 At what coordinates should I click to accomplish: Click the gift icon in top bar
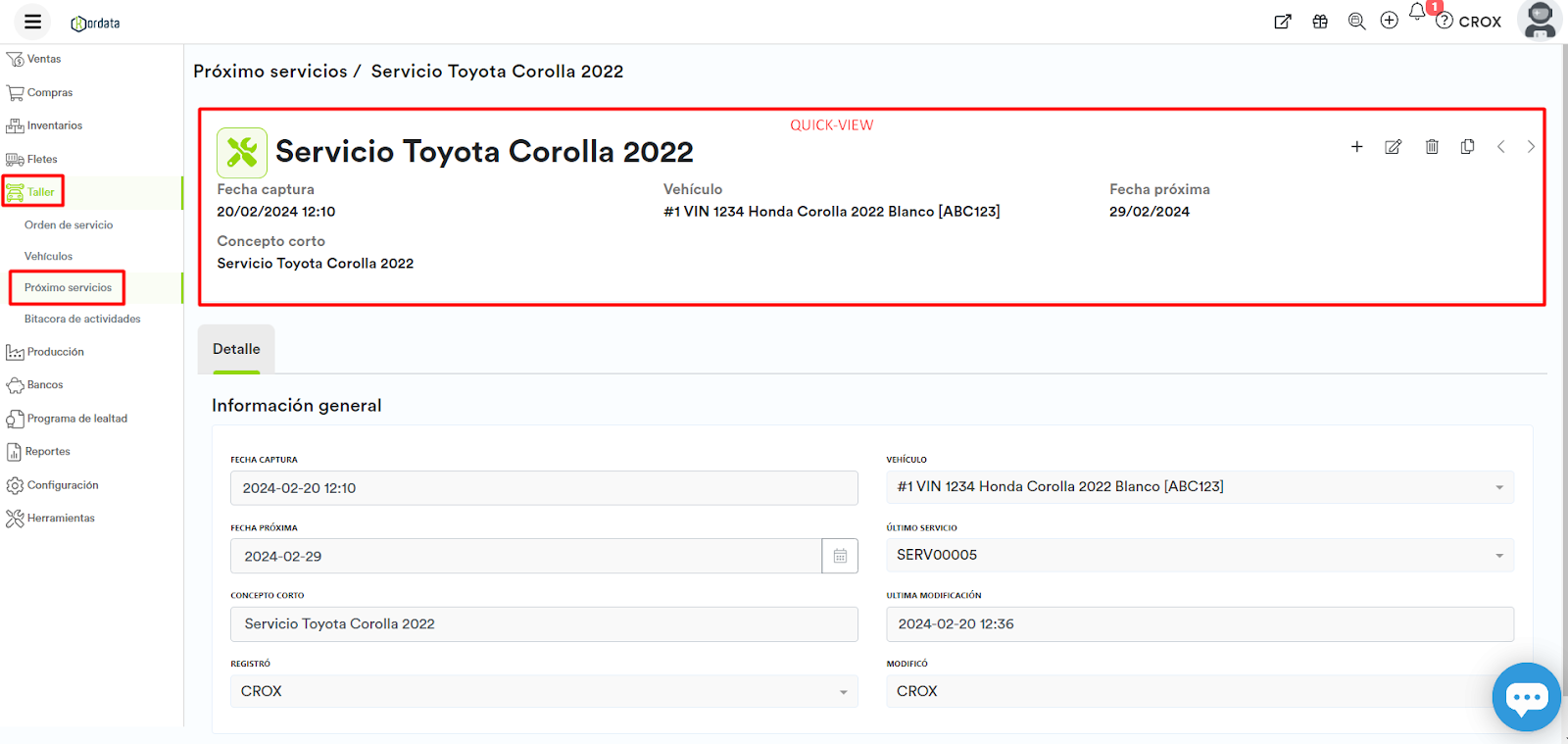pyautogui.click(x=1320, y=22)
